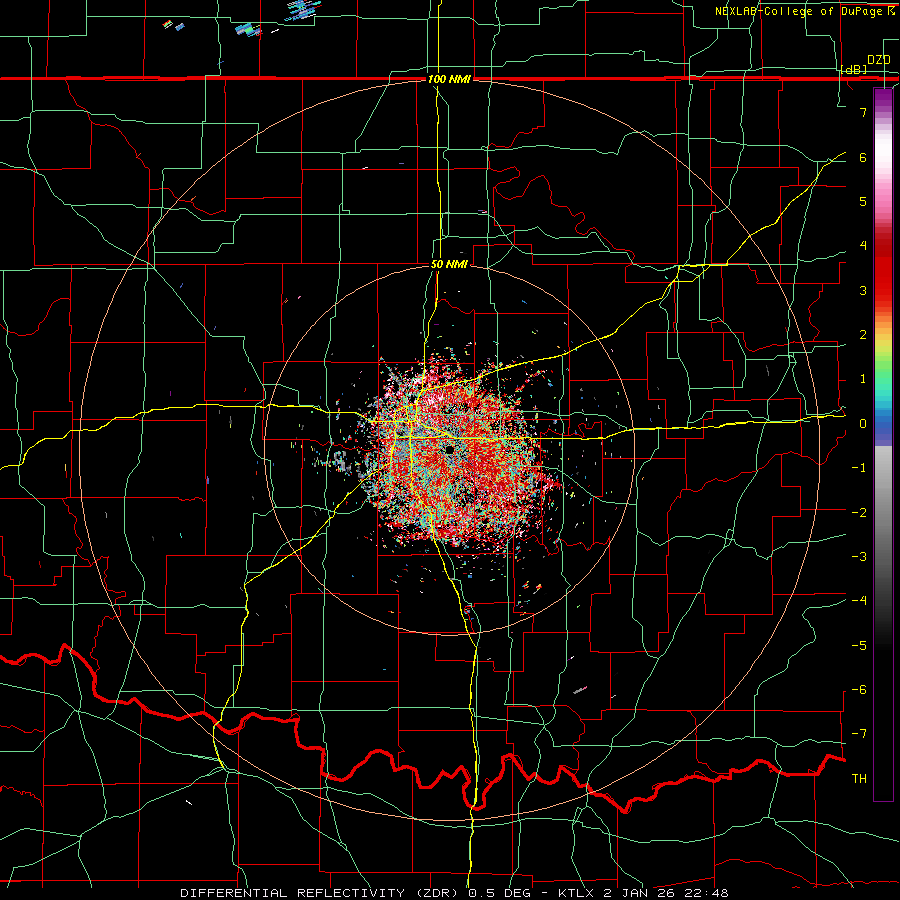Click the -6 value on the color scale
Screen dimensions: 900x900
click(859, 689)
